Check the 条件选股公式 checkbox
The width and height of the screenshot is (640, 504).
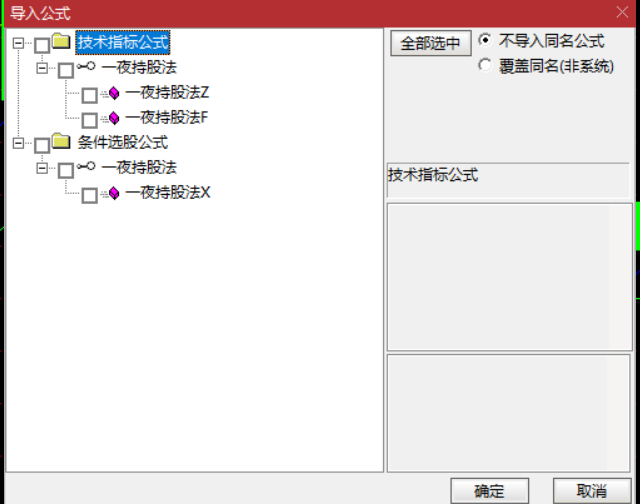42,145
